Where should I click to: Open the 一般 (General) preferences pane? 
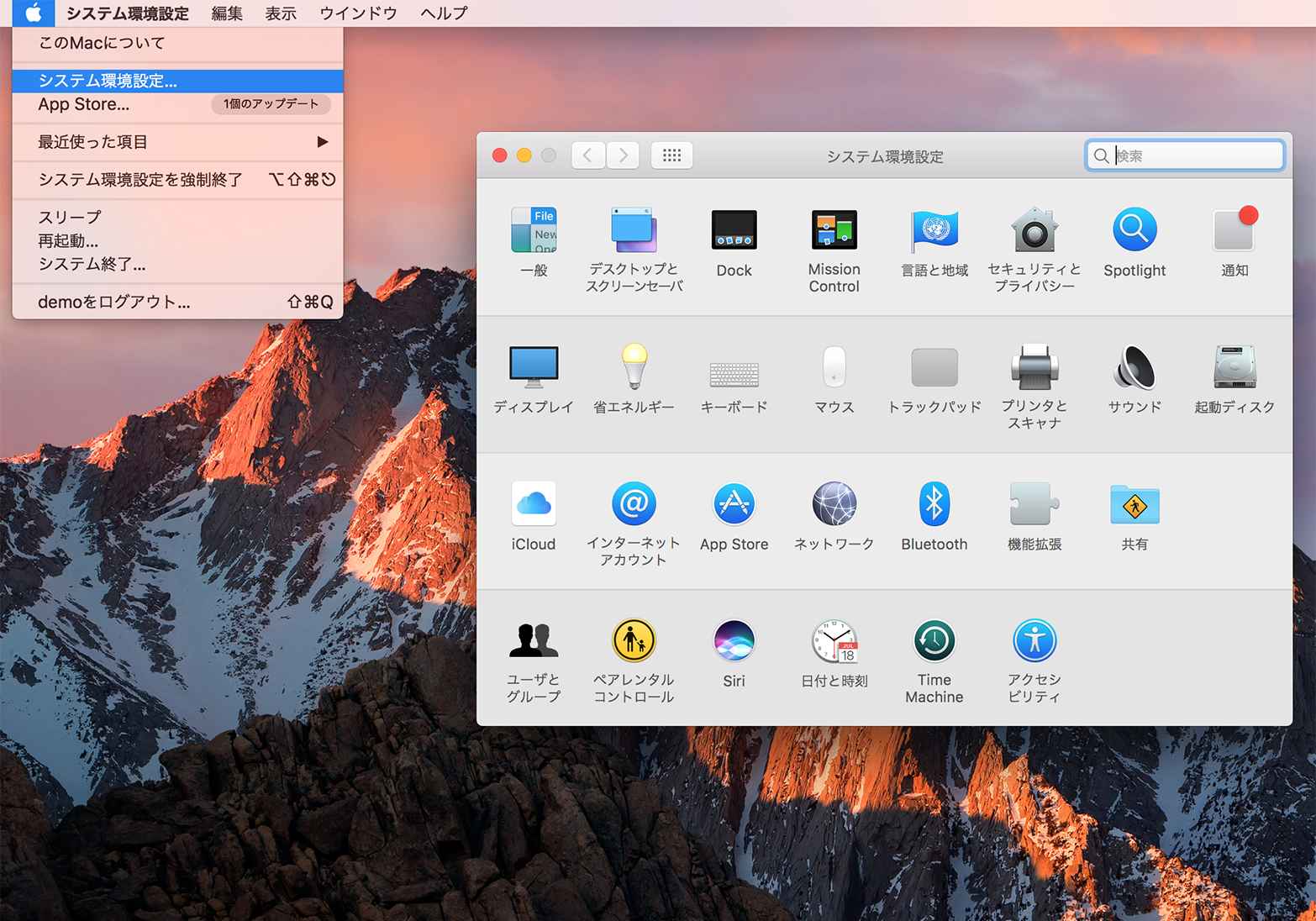click(x=534, y=230)
